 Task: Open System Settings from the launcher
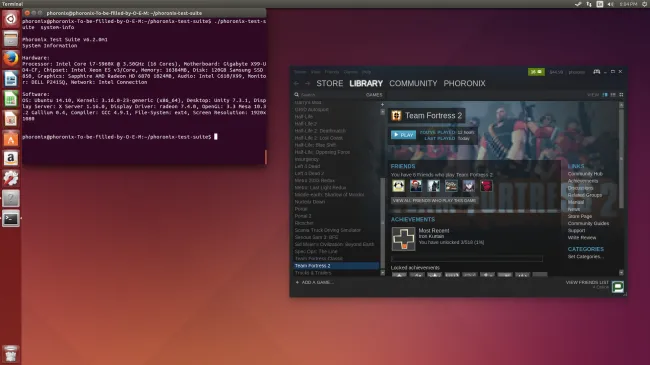coord(11,178)
